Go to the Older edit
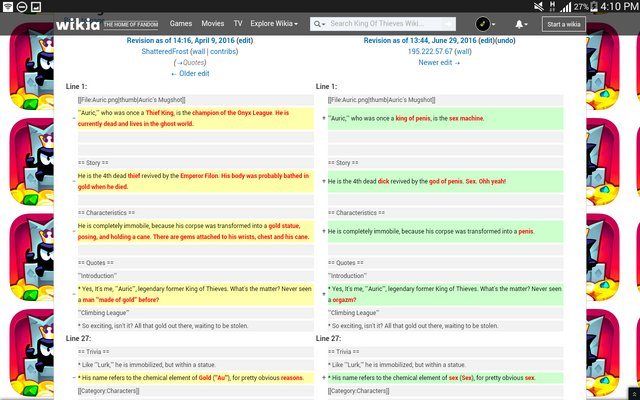Image resolution: width=640 pixels, height=400 pixels. coord(190,73)
